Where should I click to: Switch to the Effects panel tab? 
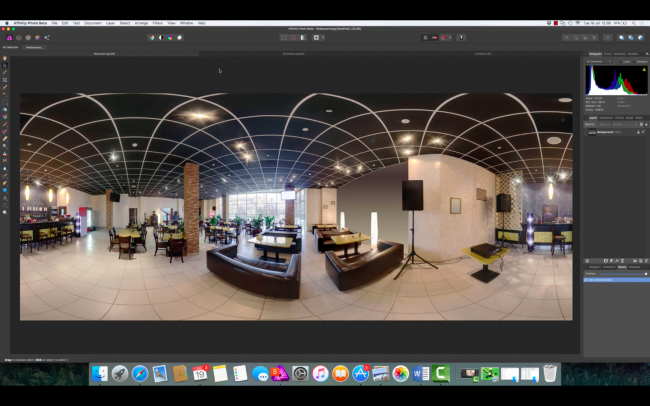(619, 118)
